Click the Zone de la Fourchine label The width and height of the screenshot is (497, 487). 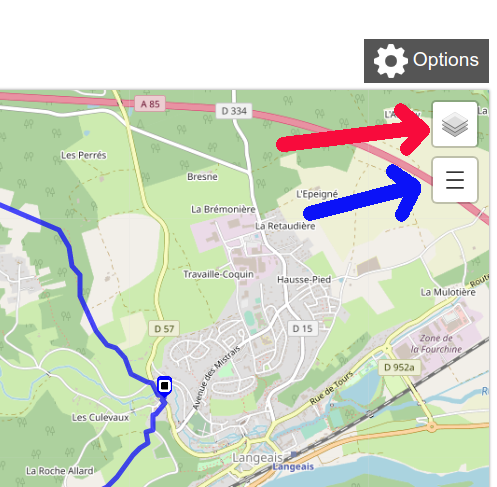click(436, 344)
